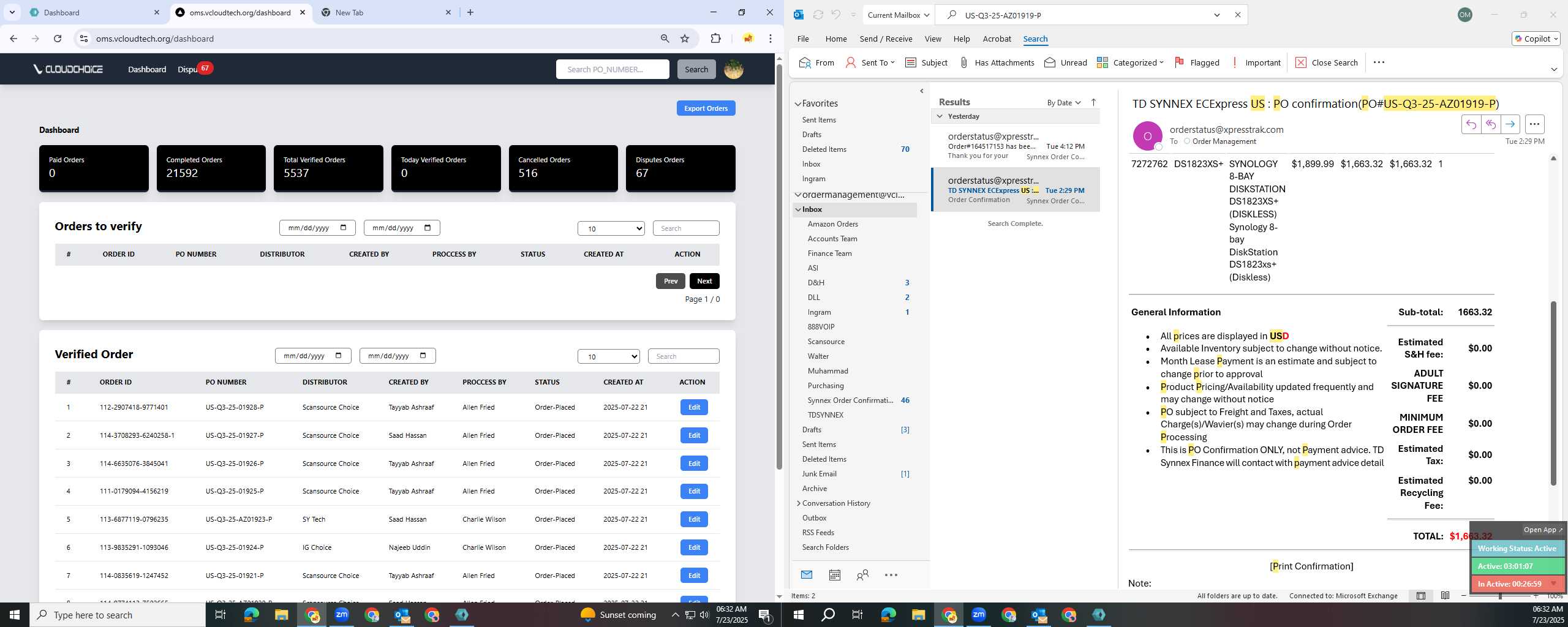Open Chrome Extensions puzzle icon
Screen dimensions: 1568x627
click(x=715, y=39)
